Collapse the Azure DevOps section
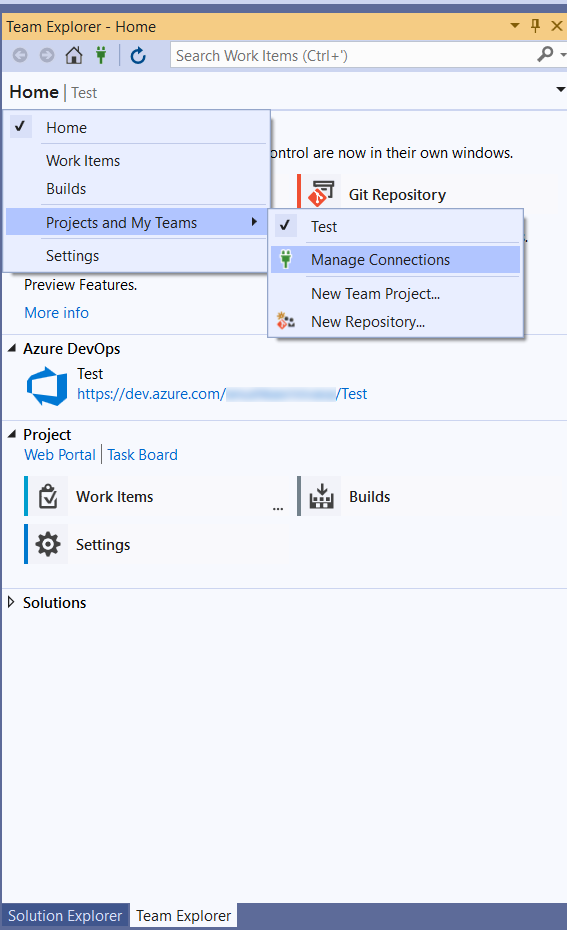 12,349
